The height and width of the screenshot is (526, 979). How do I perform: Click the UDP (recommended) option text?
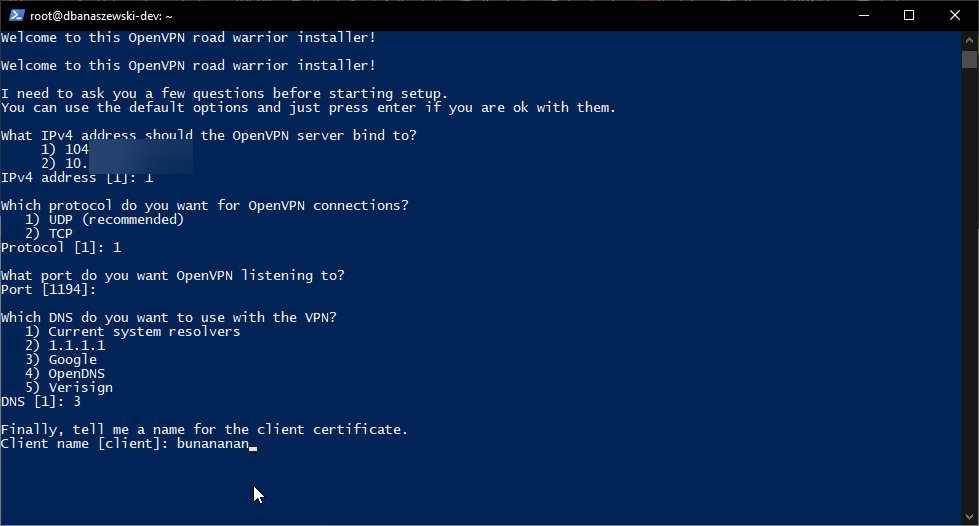click(x=116, y=219)
